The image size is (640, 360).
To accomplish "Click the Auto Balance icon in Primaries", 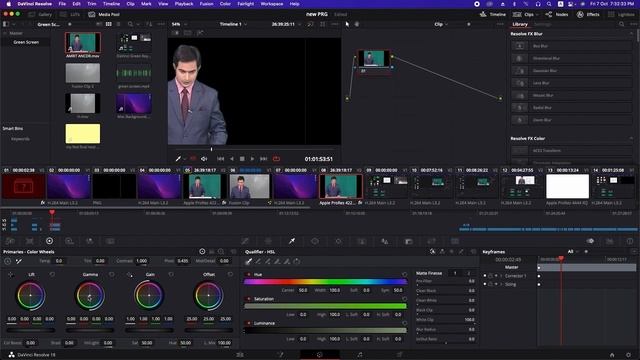I will 8,261.
